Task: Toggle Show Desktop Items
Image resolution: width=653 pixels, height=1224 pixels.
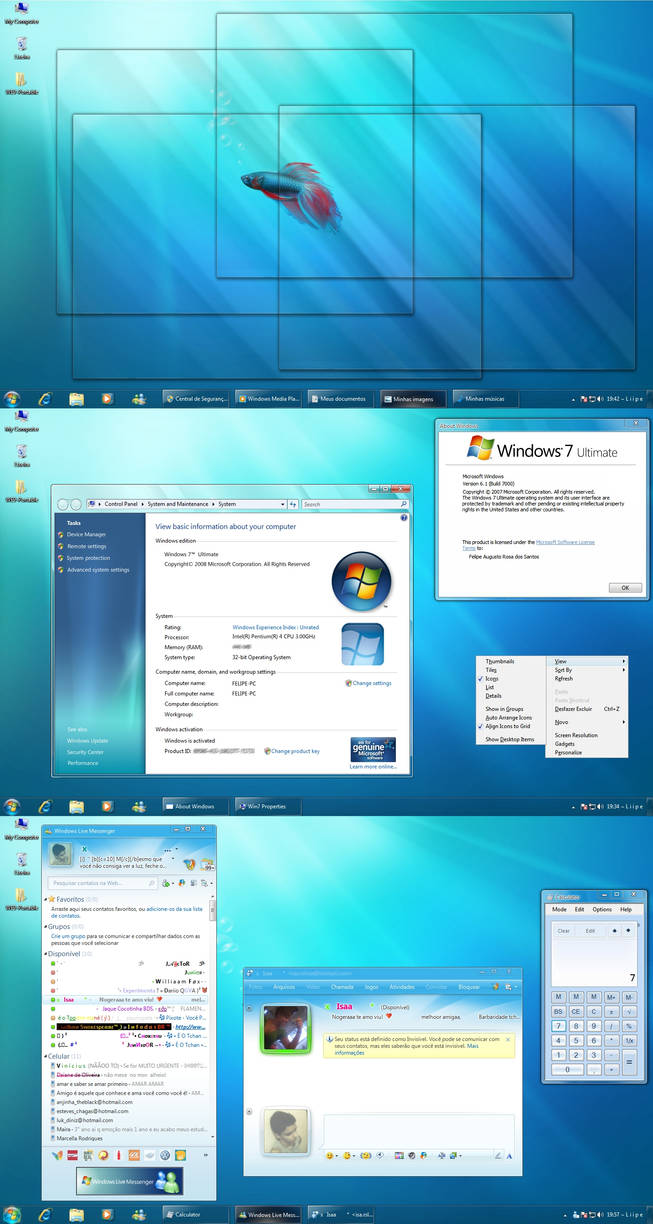Action: click(x=510, y=739)
